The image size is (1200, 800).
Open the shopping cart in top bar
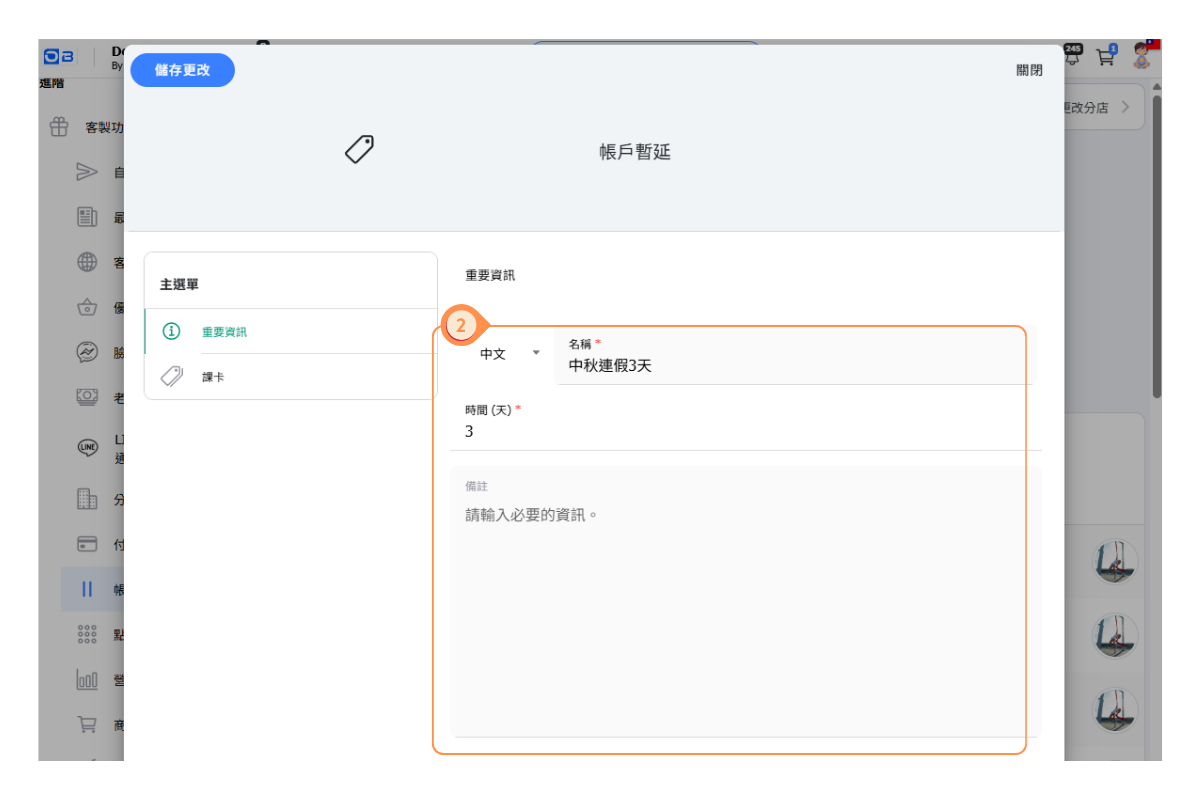coord(1105,56)
